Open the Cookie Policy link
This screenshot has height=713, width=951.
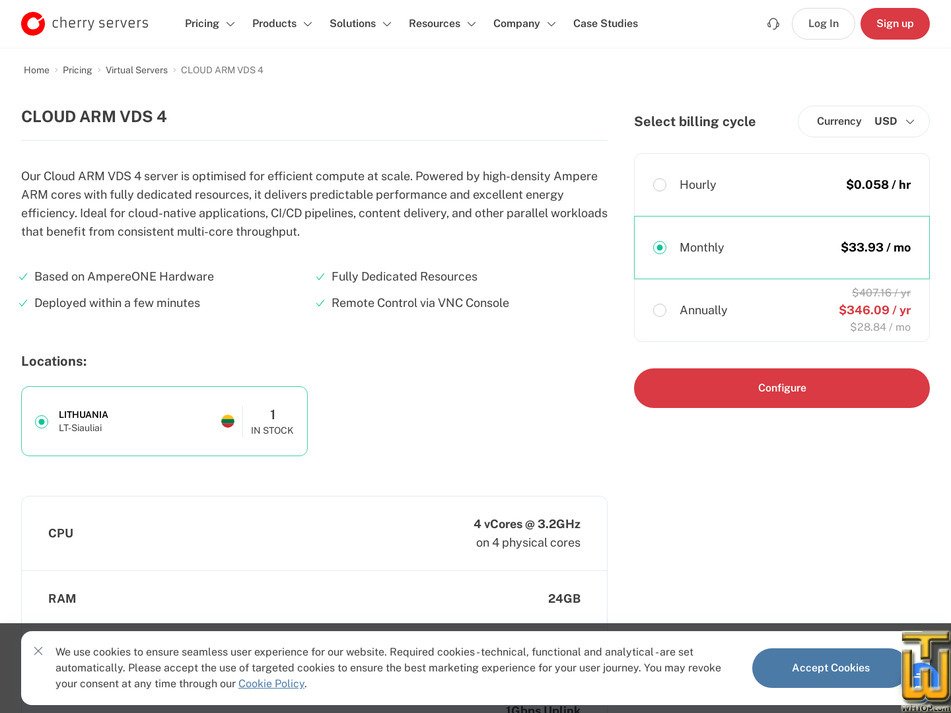pos(271,683)
